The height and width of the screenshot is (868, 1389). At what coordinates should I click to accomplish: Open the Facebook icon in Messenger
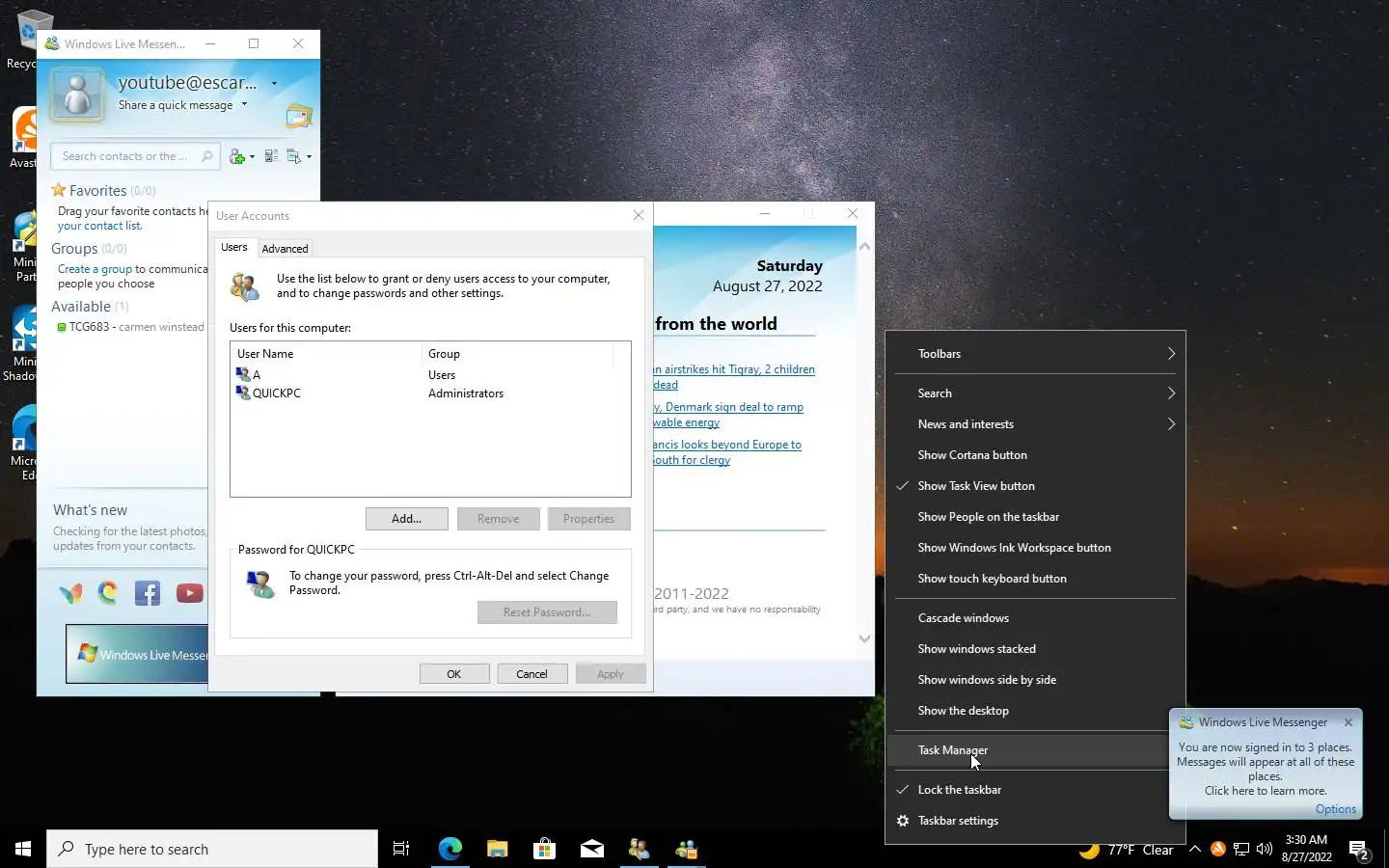(148, 593)
